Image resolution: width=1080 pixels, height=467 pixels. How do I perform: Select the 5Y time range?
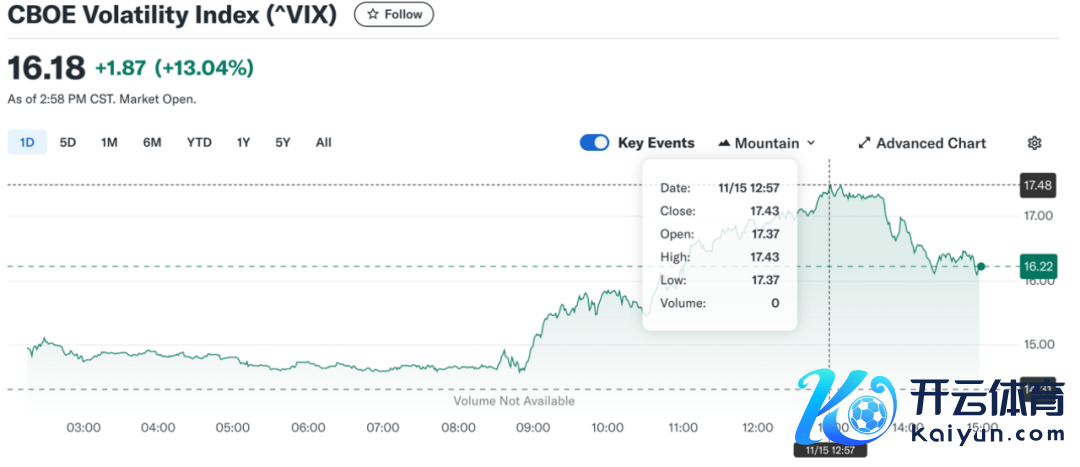(283, 142)
